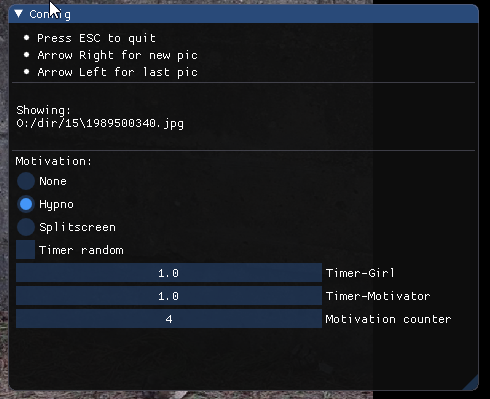Click the Config title bar

(244, 14)
